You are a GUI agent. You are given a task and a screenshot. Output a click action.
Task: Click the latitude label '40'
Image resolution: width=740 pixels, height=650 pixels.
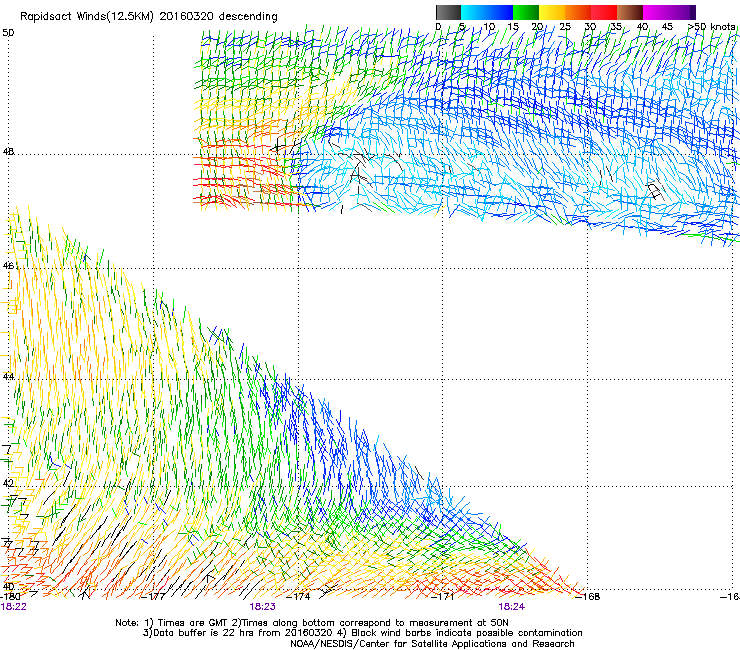pos(8,586)
